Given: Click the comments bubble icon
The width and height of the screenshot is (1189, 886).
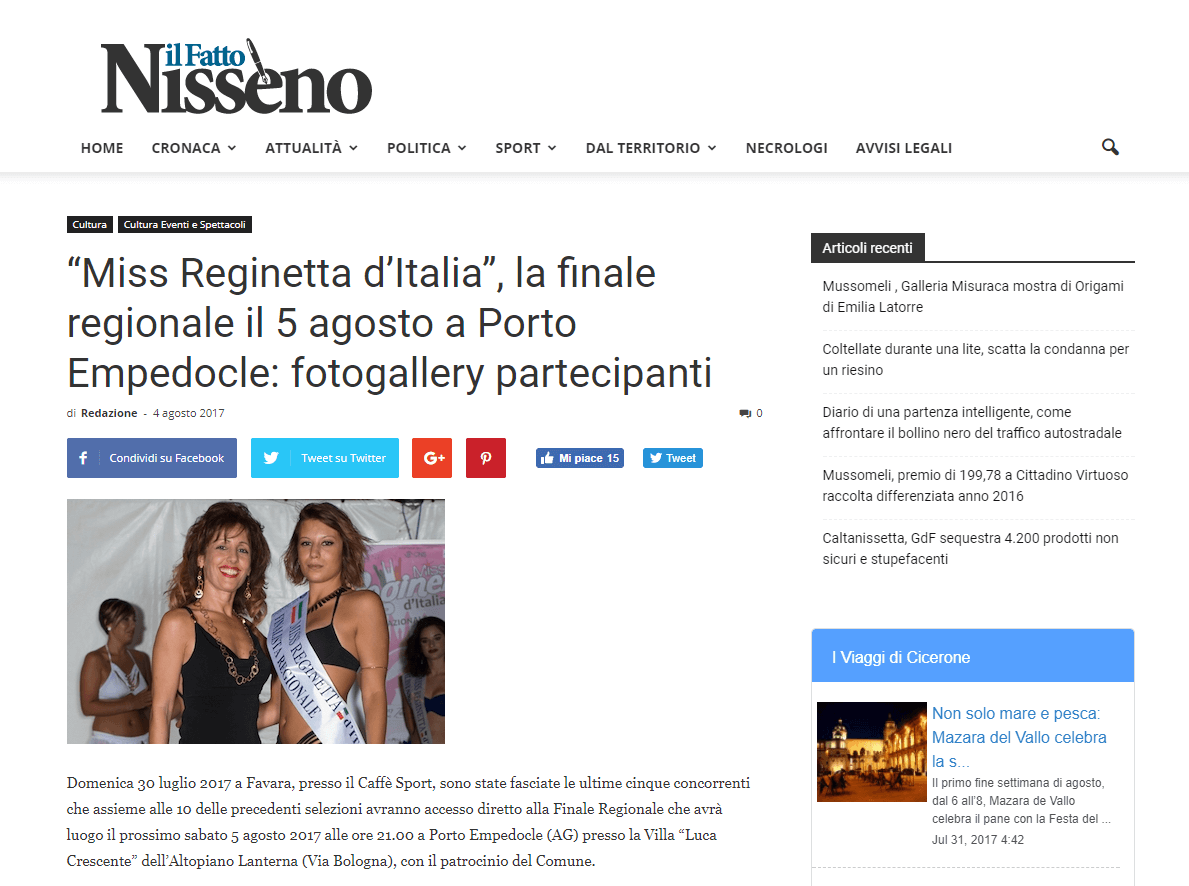Looking at the screenshot, I should coord(745,413).
